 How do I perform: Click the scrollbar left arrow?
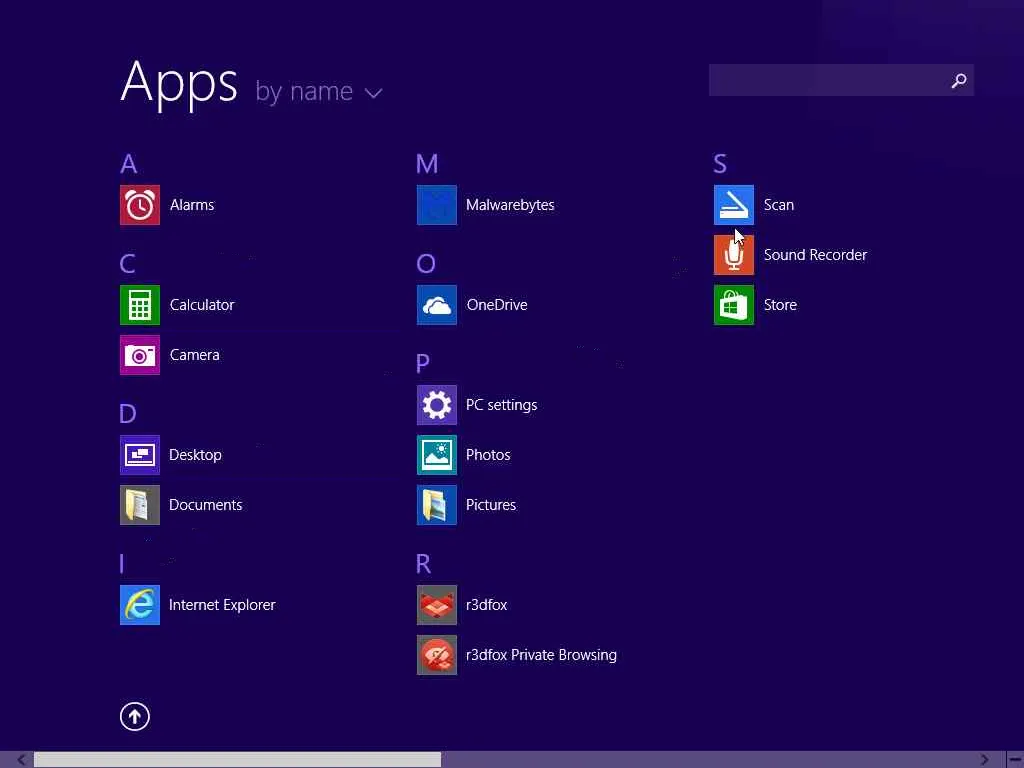22,760
